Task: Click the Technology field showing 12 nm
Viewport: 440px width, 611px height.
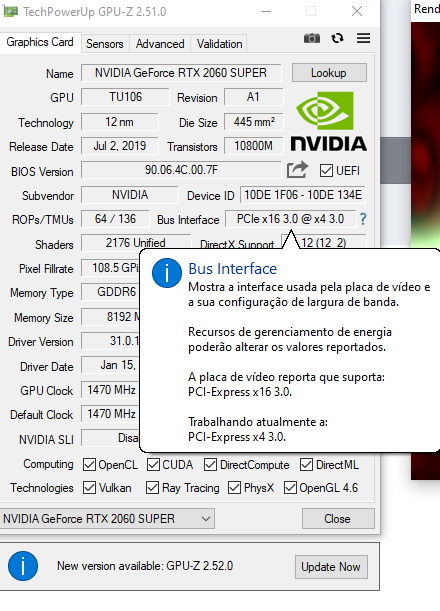Action: (120, 122)
